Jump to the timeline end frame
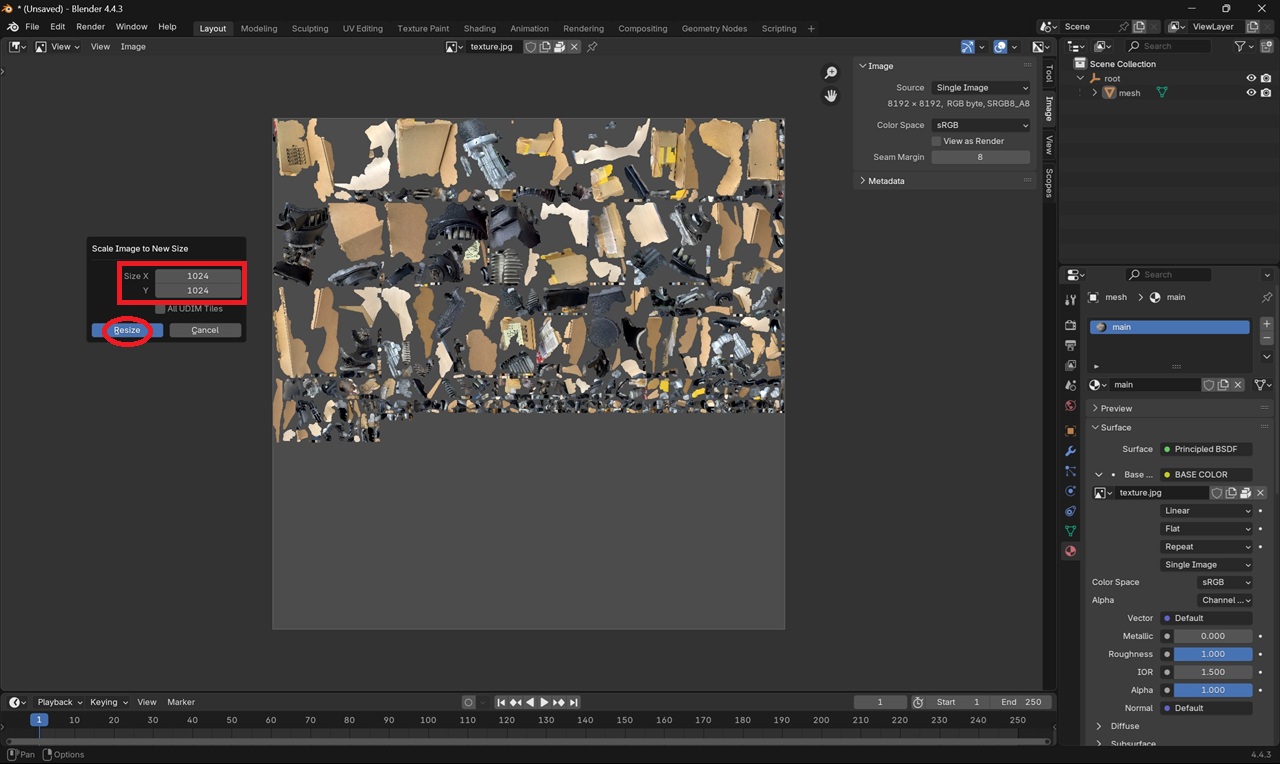 coord(574,702)
